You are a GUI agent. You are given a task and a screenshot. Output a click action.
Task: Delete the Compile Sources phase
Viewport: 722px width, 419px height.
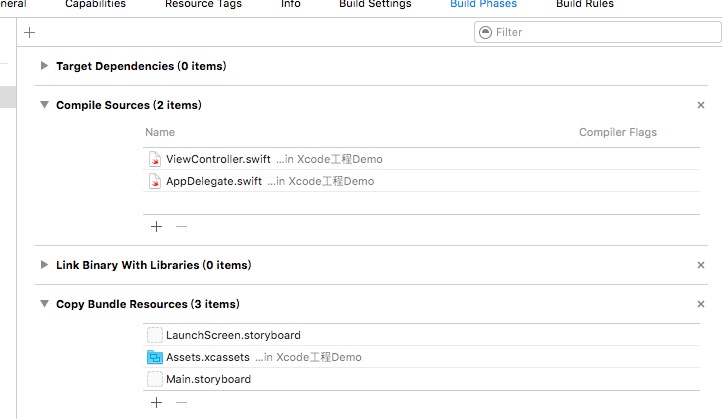pos(701,105)
